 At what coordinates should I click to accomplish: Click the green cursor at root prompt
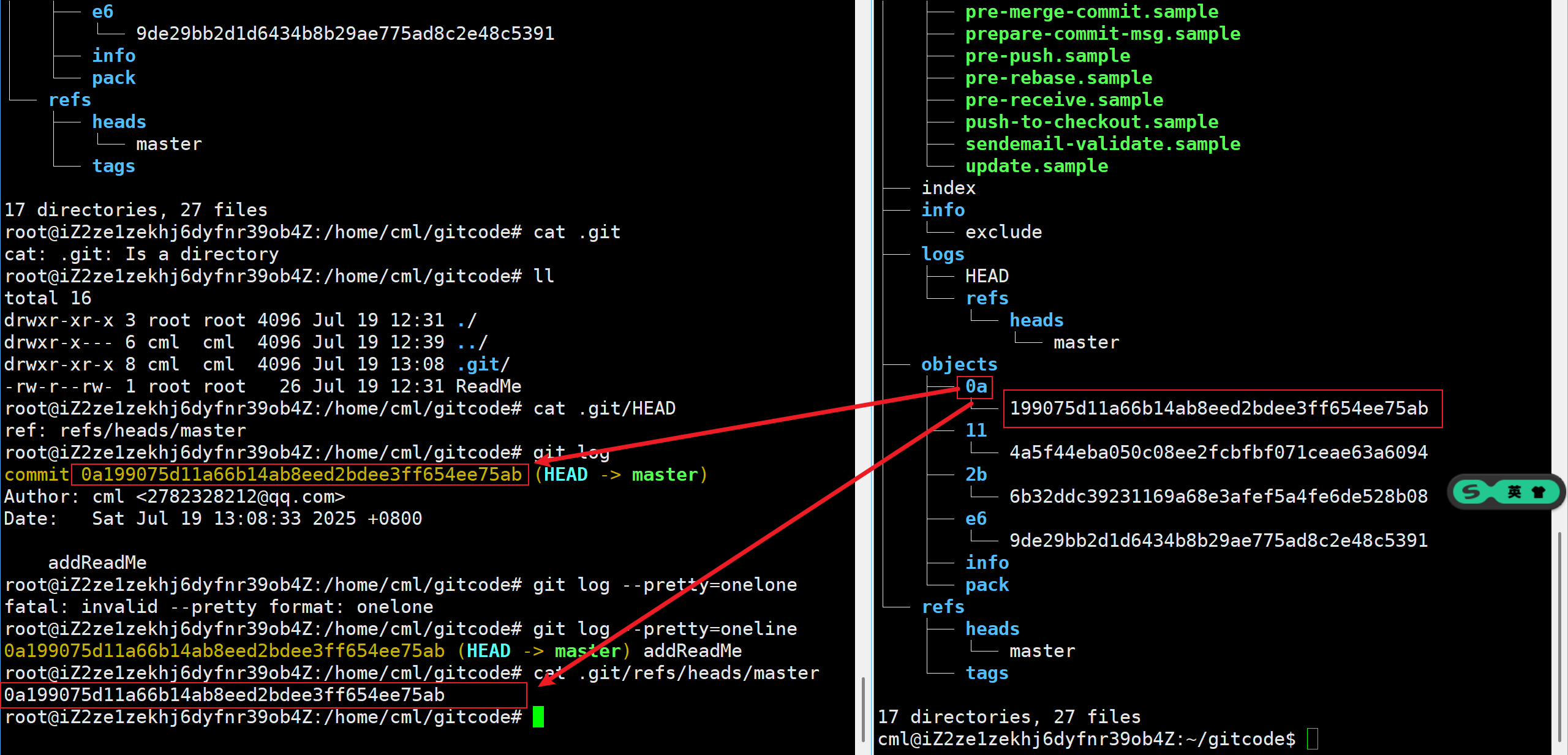coord(538,717)
